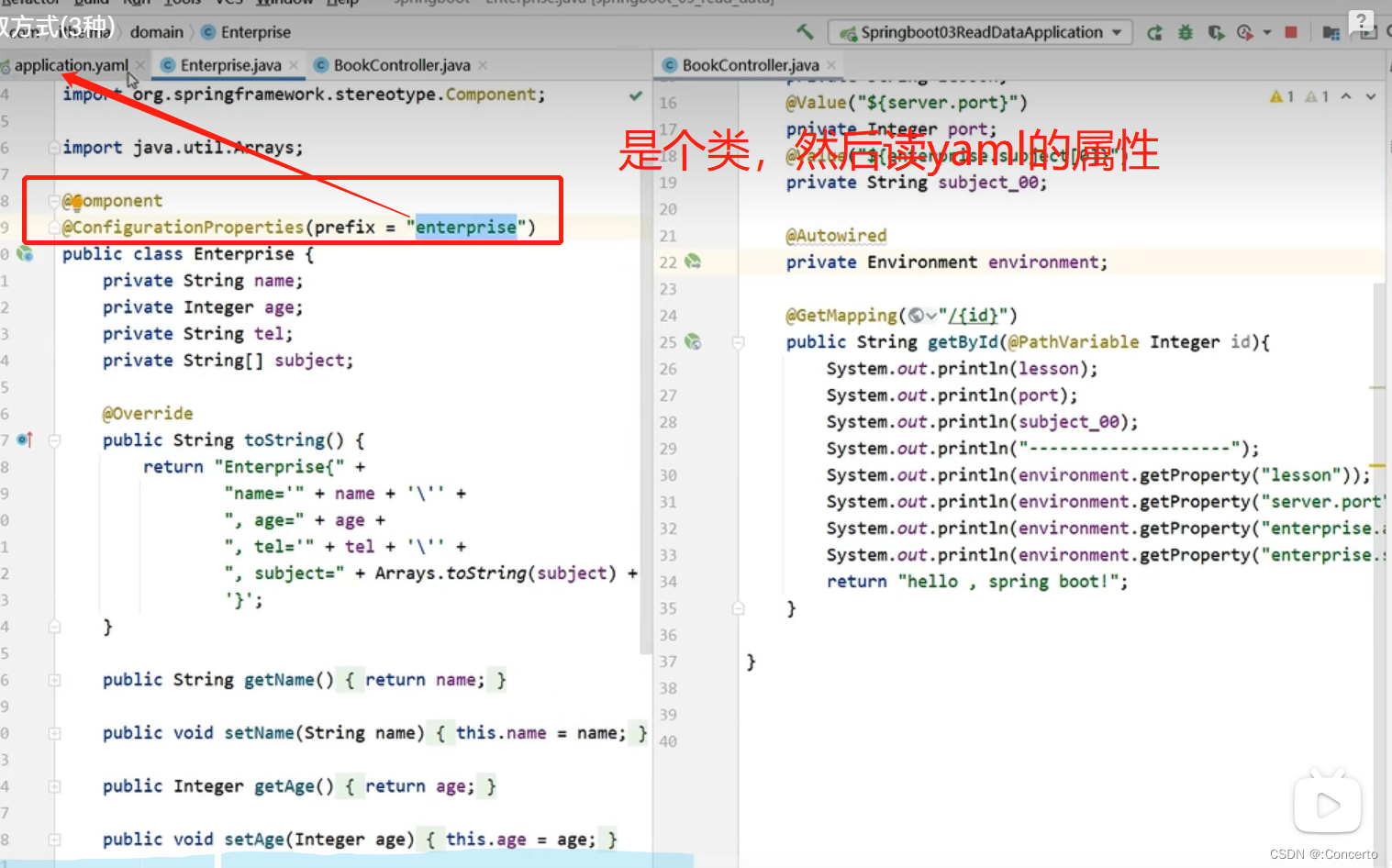Click the profiler run icon in the toolbar
The image size is (1392, 868).
[x=1245, y=33]
